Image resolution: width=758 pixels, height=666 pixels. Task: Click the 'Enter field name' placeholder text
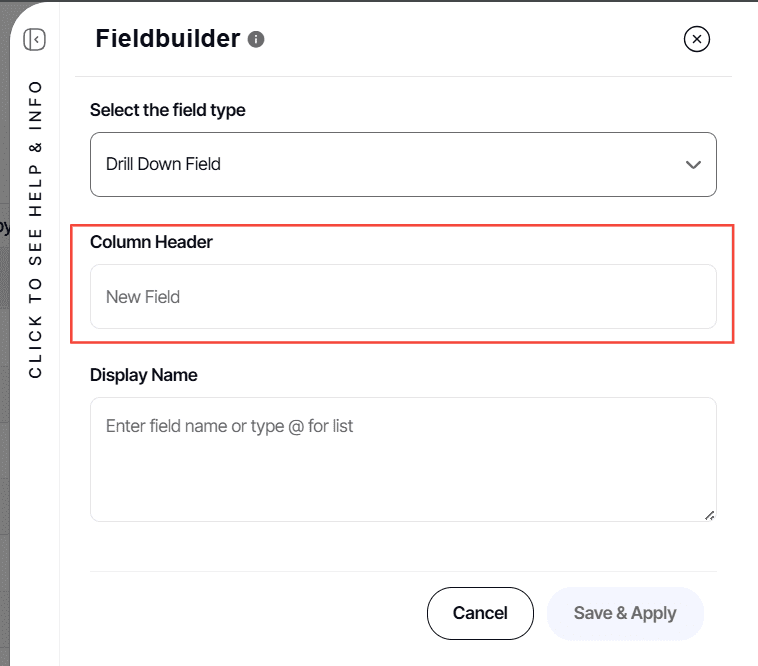coord(230,426)
